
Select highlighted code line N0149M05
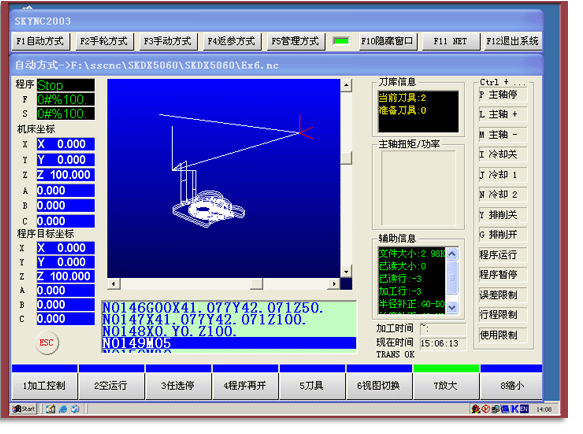click(229, 343)
